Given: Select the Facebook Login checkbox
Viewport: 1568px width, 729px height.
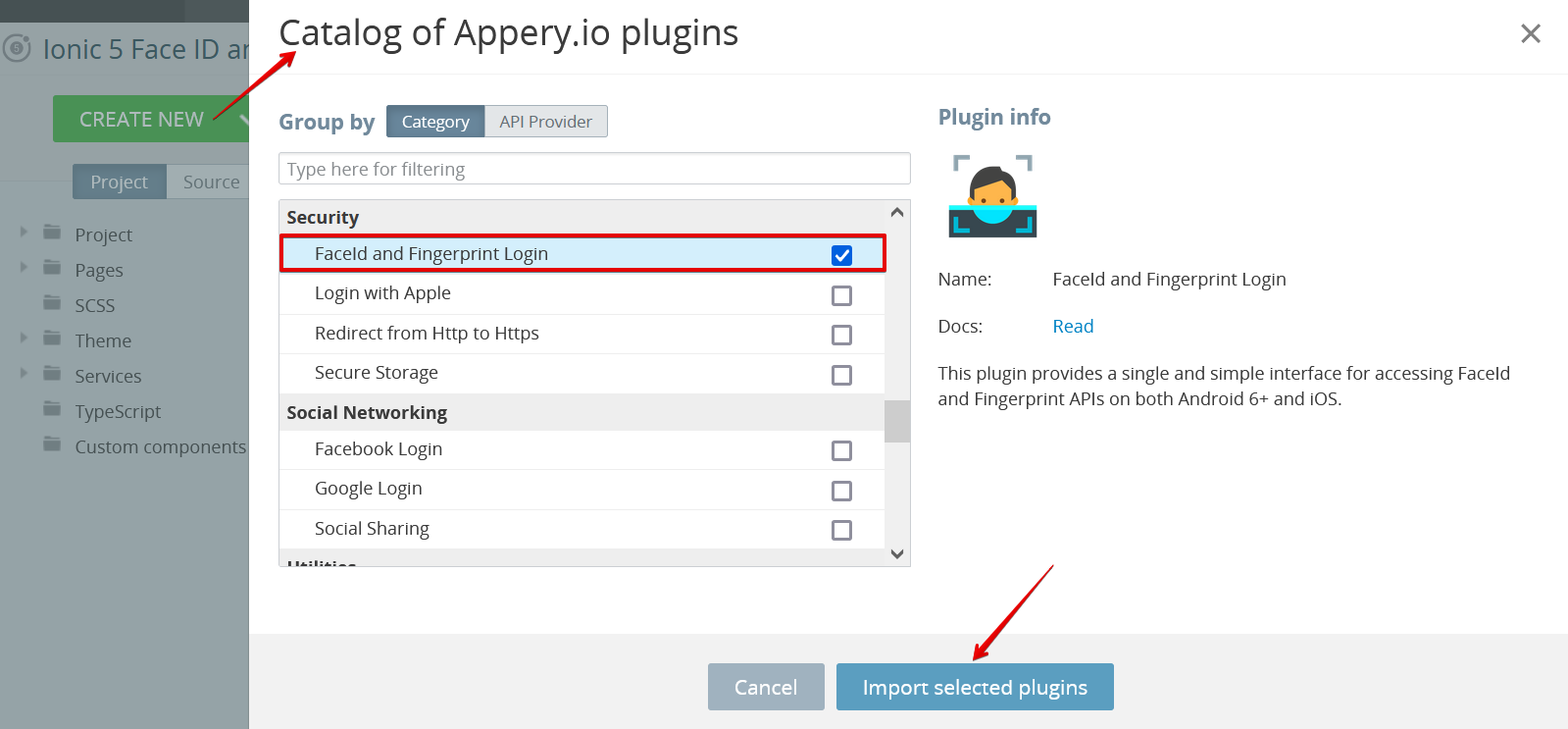Looking at the screenshot, I should (841, 450).
